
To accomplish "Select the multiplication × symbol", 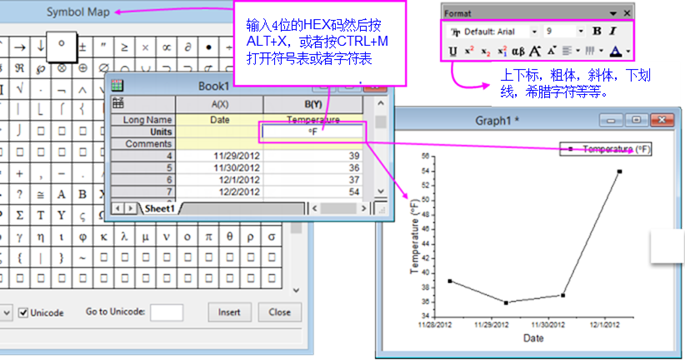I will (145, 47).
